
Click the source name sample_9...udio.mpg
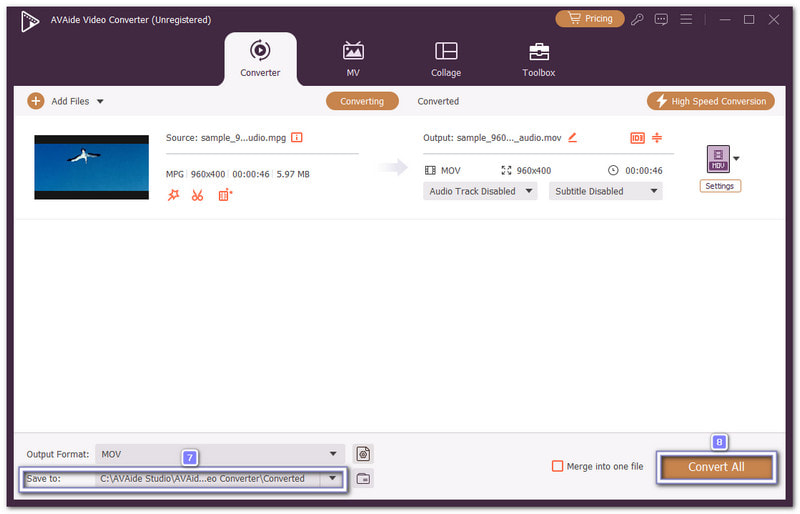tap(243, 138)
